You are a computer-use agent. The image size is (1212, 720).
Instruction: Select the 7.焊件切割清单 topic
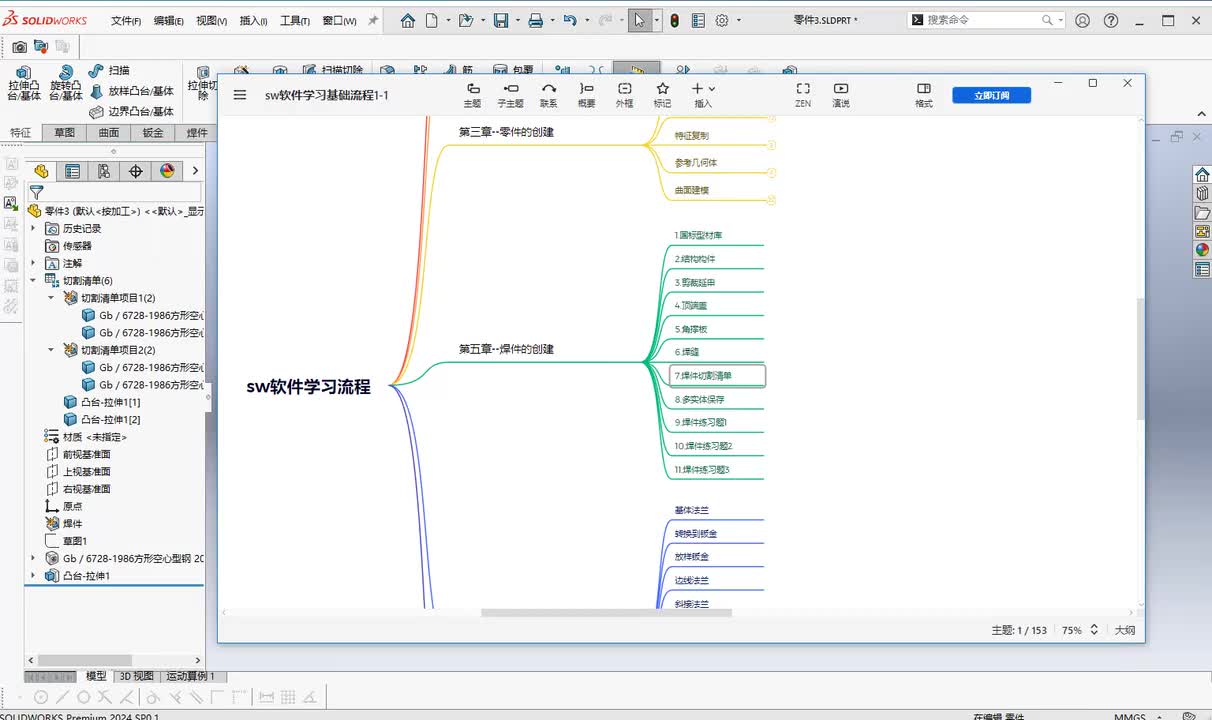pos(717,376)
